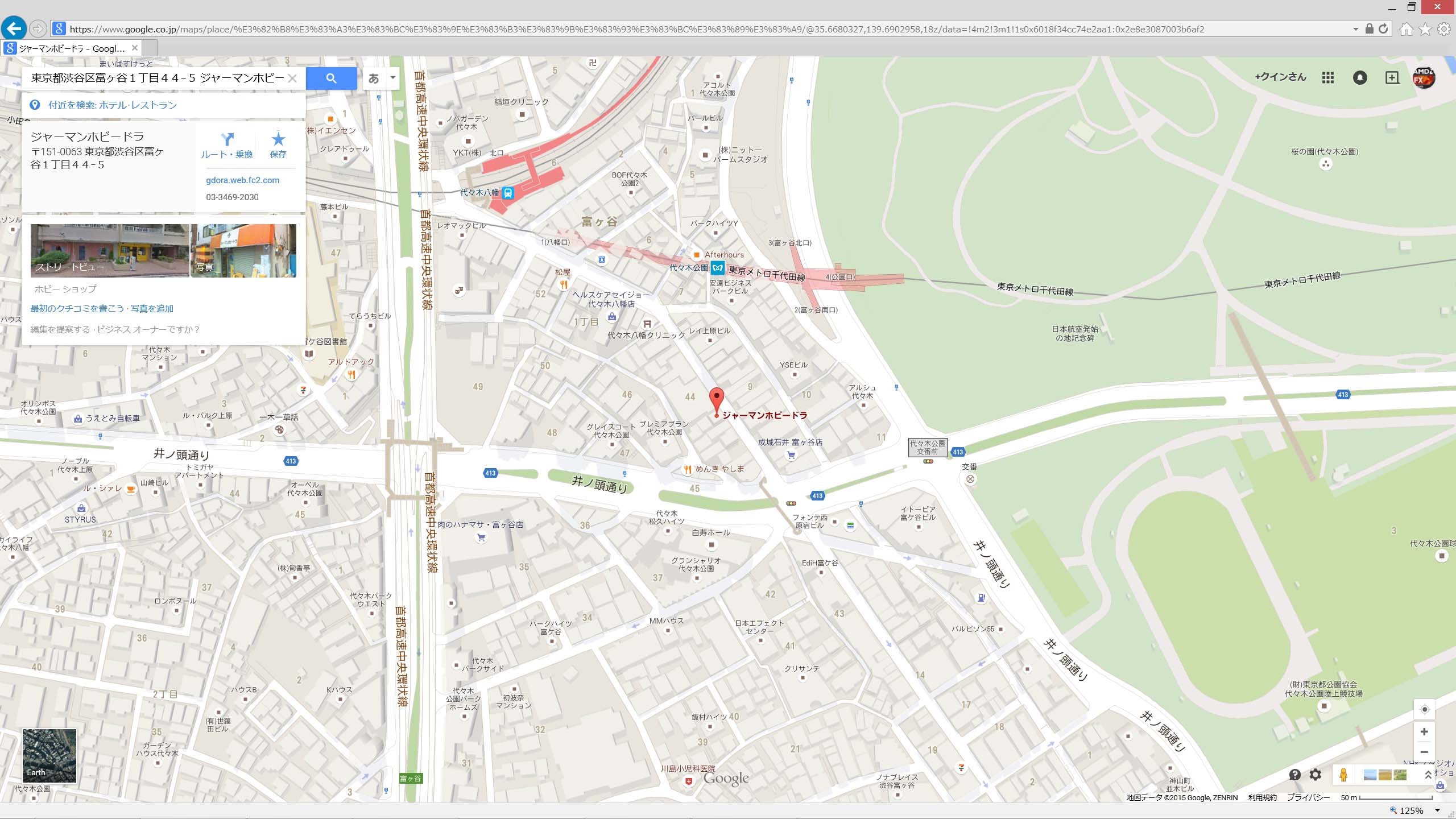
Task: Click 桜の園(代々木公園) park marker
Action: (1326, 164)
